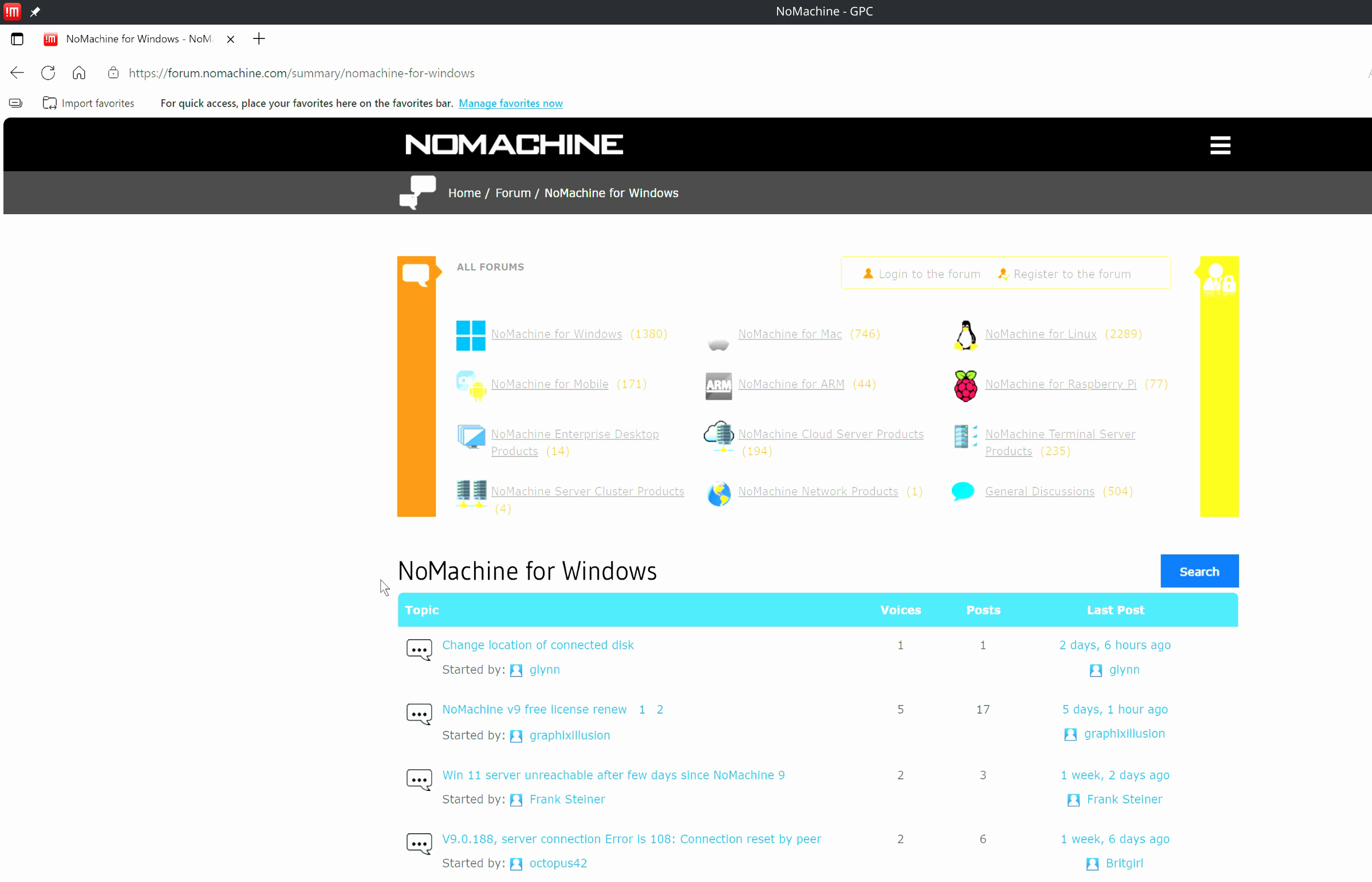The image size is (1372, 882).
Task: Open topic NoMachine v9 free license renew
Action: coord(534,709)
